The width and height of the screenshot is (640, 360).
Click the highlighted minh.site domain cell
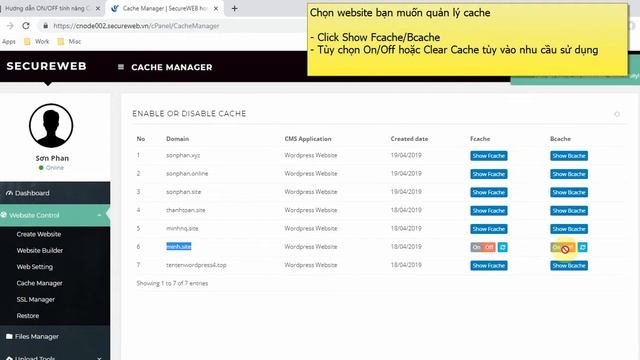pos(179,247)
